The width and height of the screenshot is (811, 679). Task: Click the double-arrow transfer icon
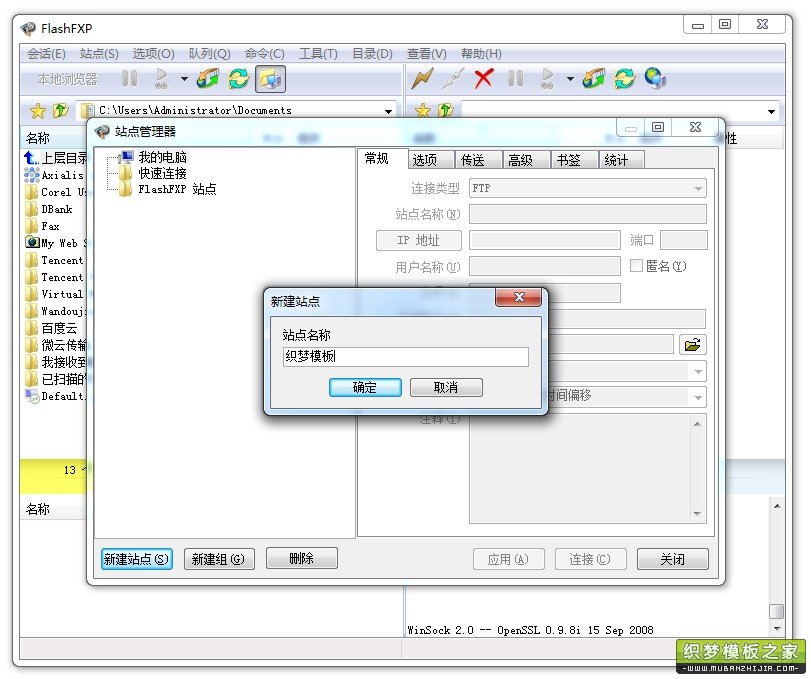pos(593,79)
